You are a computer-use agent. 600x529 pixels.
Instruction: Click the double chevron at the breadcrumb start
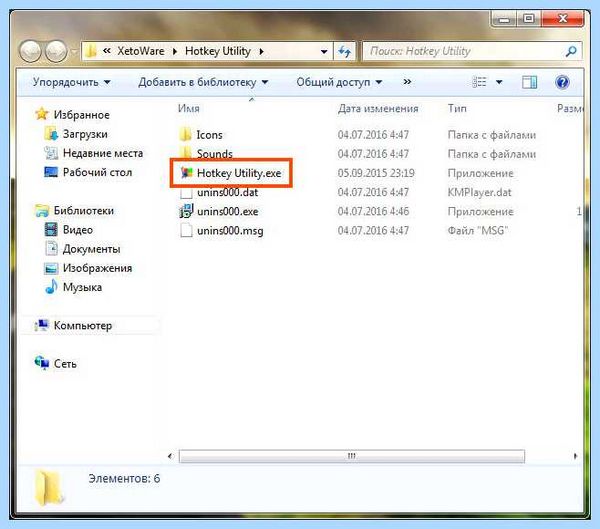107,51
